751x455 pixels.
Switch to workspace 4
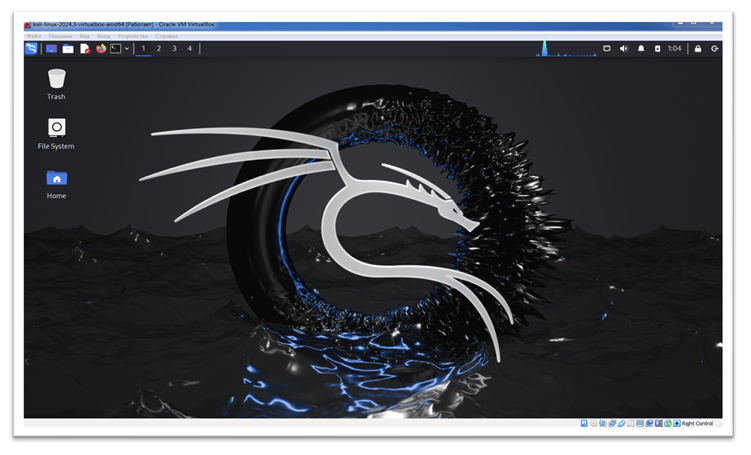point(190,48)
